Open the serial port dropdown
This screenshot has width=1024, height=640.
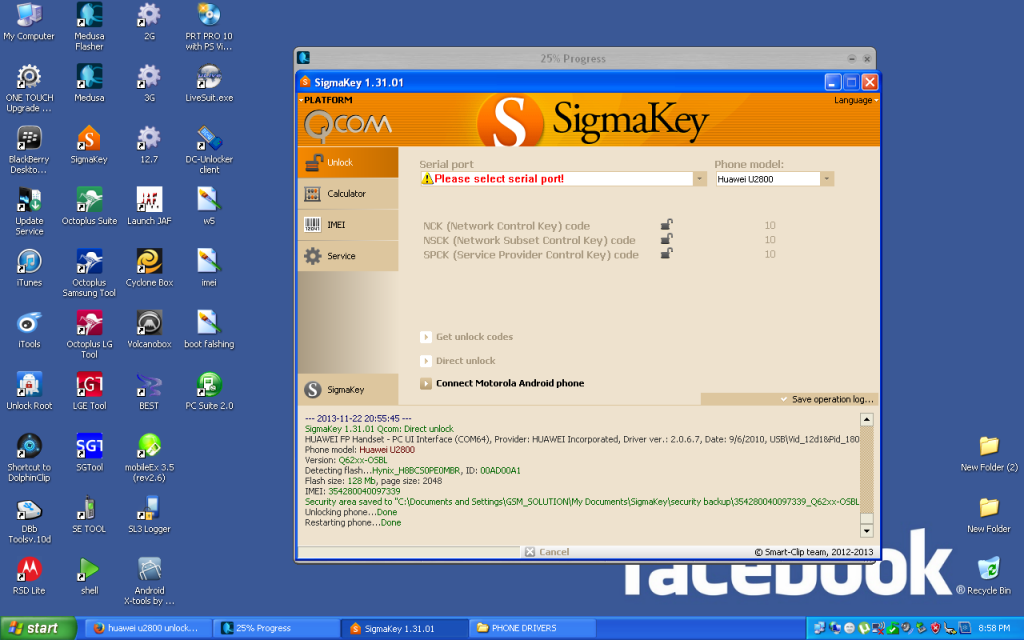pyautogui.click(x=699, y=178)
